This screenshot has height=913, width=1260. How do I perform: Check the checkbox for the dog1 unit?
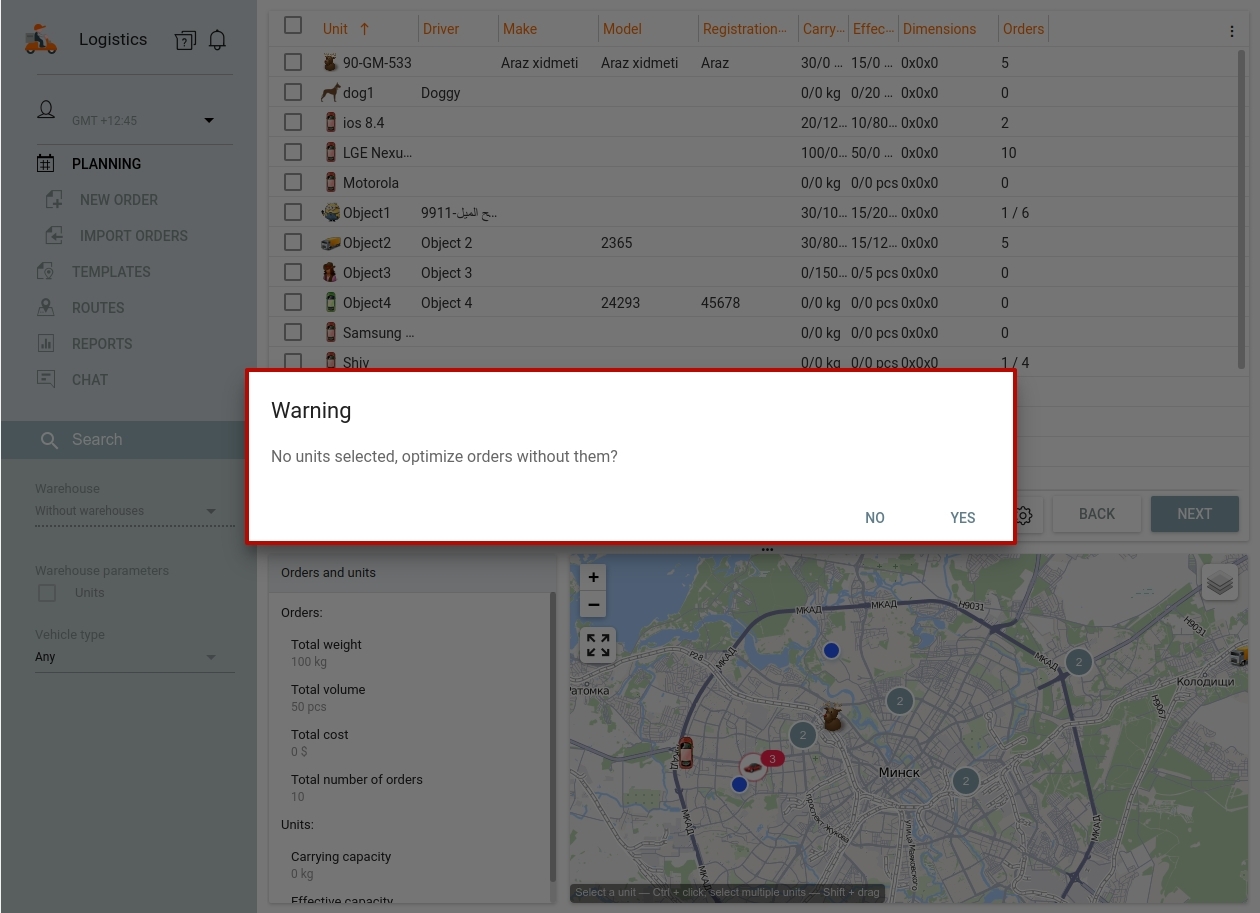point(293,92)
